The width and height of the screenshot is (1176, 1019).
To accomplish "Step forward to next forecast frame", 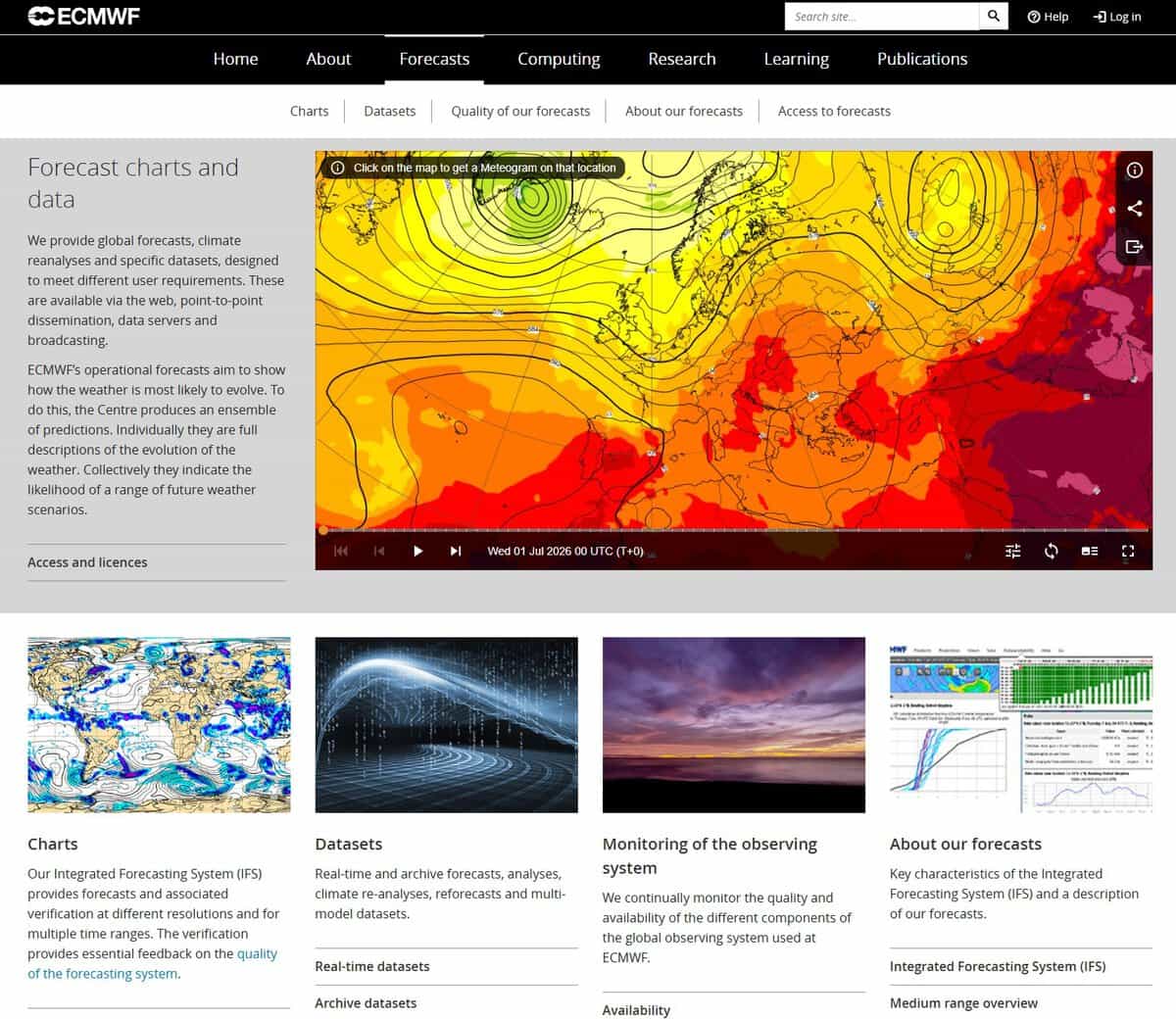I will pos(456,551).
